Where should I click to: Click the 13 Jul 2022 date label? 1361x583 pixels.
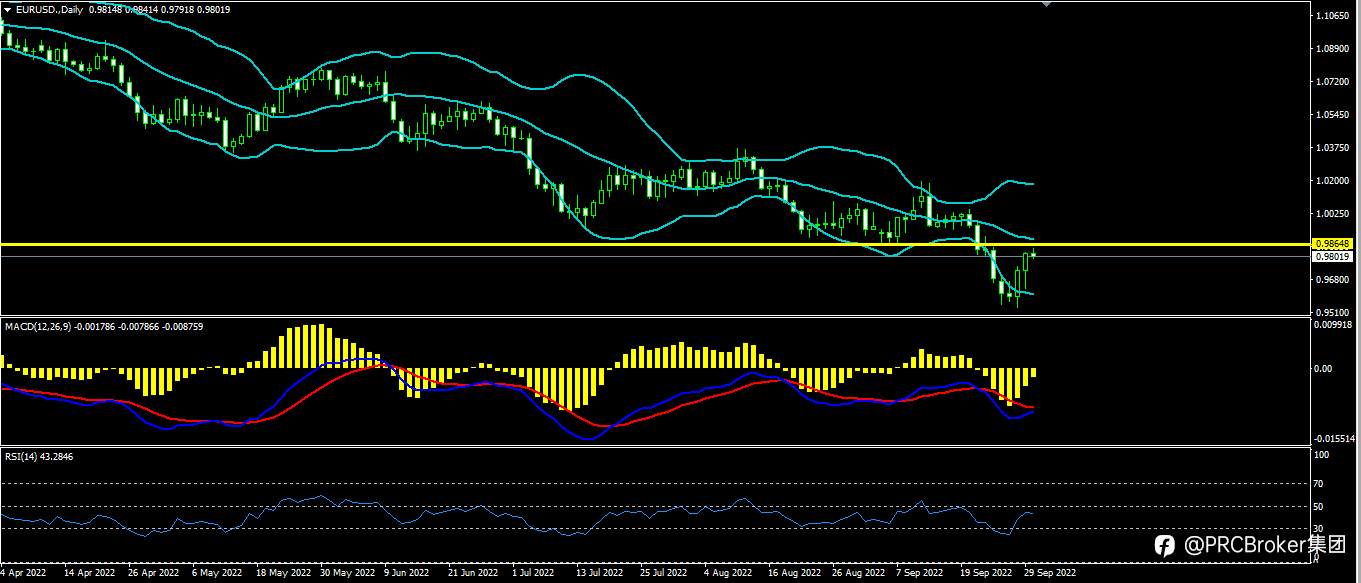(x=600, y=574)
